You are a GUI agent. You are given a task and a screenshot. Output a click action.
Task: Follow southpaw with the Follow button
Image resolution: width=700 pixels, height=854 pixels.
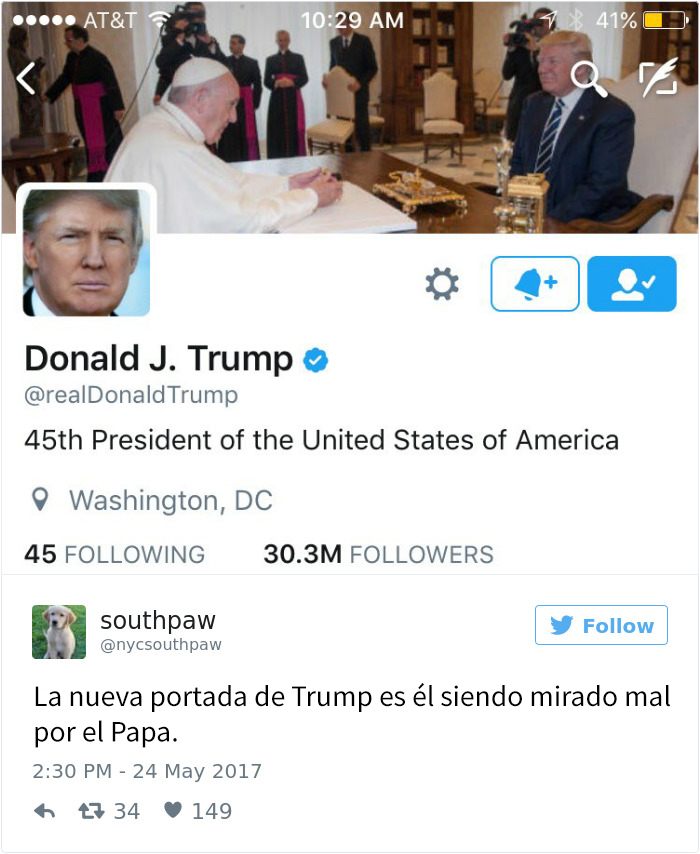(x=601, y=625)
